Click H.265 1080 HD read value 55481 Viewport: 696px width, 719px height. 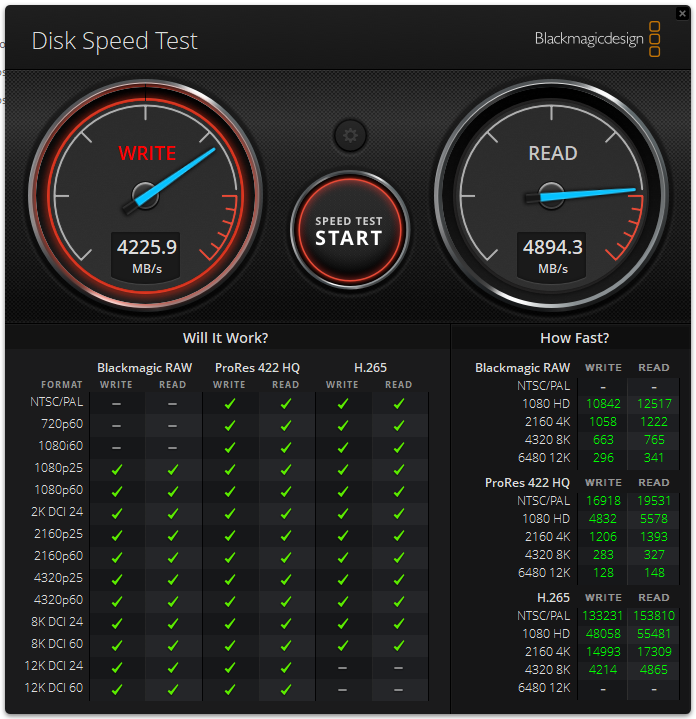[654, 634]
